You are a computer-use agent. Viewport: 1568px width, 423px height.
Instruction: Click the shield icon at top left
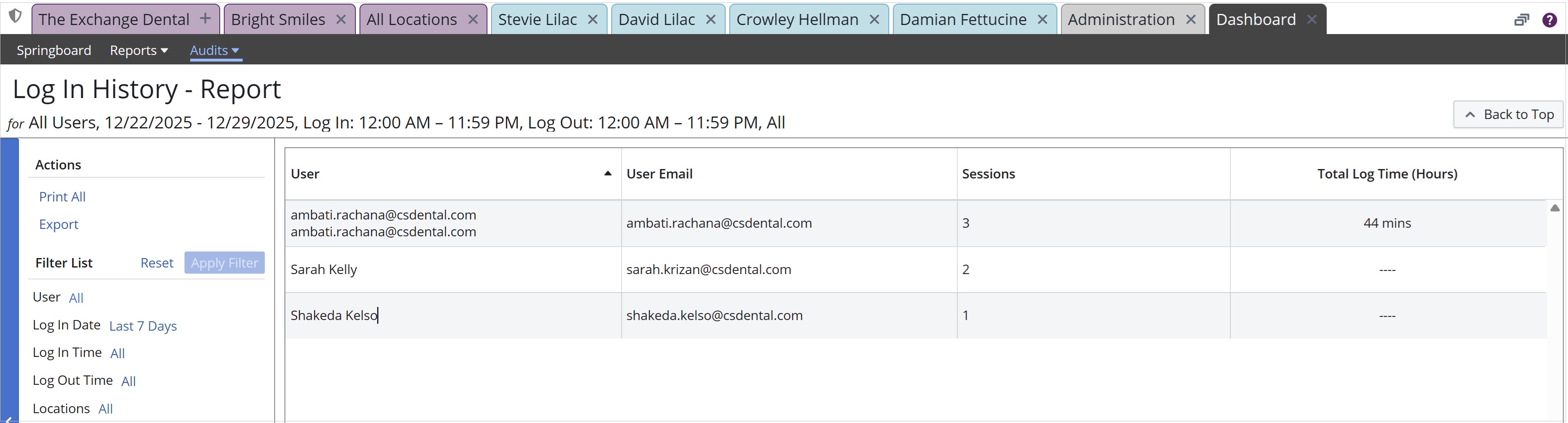[15, 16]
